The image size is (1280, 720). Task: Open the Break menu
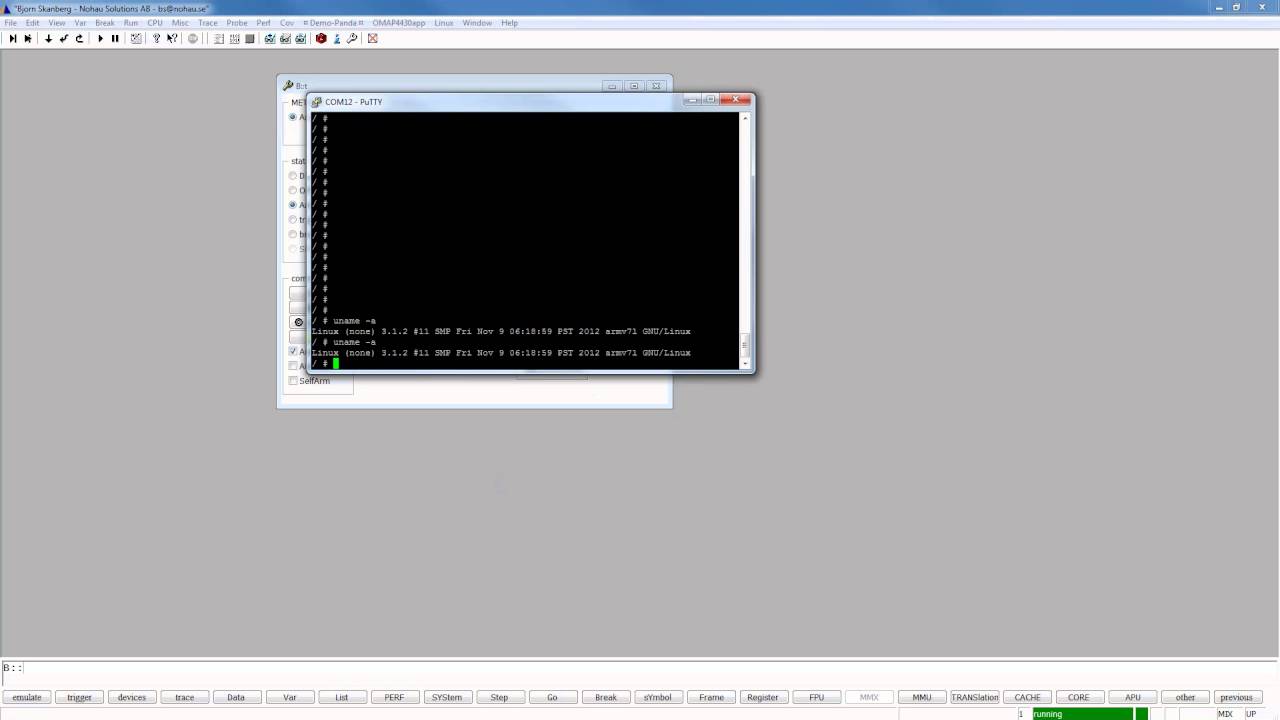pos(105,22)
